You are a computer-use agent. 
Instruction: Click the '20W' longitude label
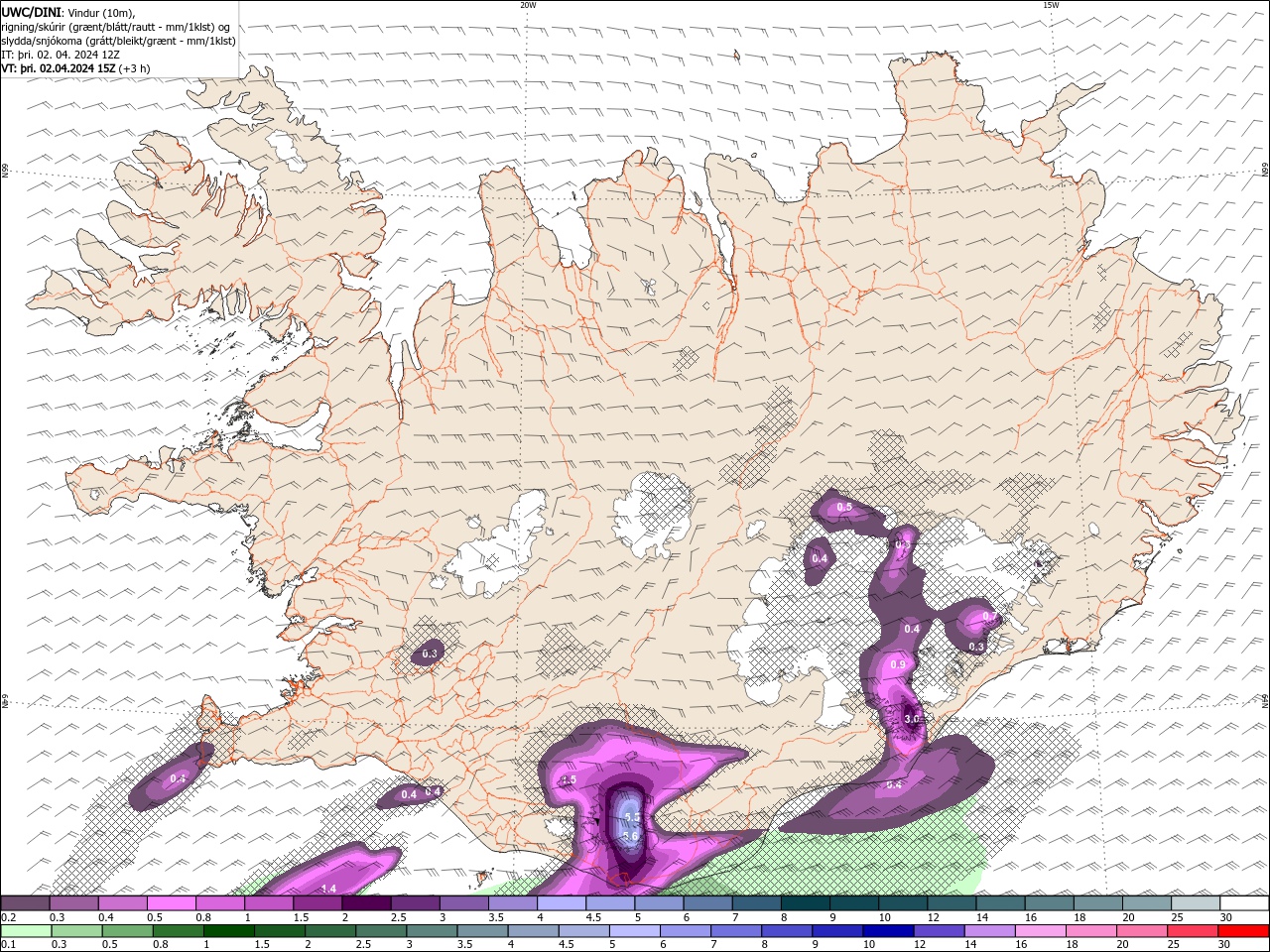tap(528, 5)
